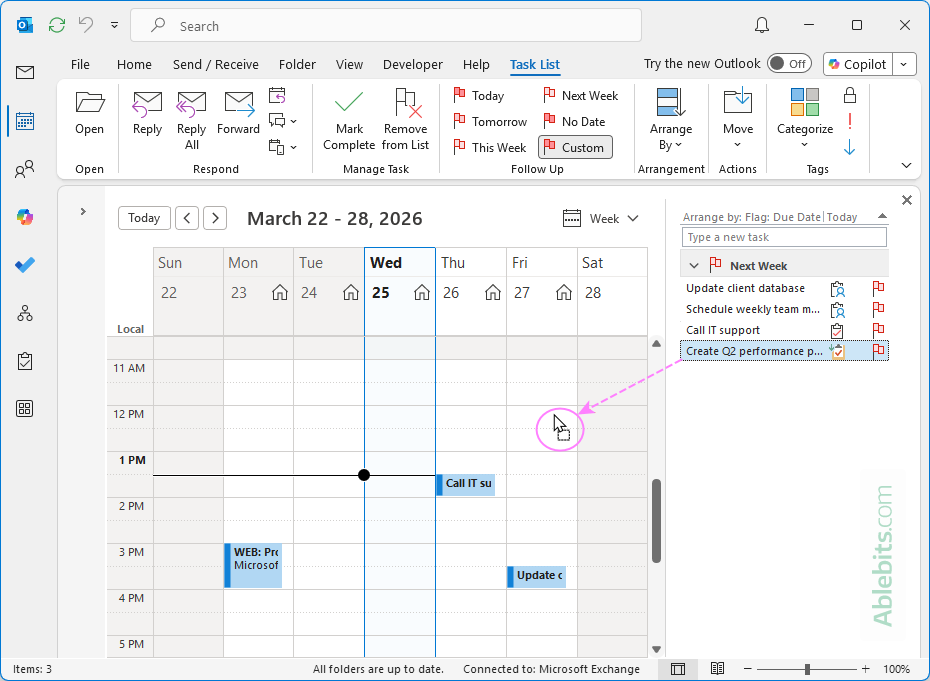Go to next week with forward arrow
The image size is (930, 681).
click(x=215, y=218)
